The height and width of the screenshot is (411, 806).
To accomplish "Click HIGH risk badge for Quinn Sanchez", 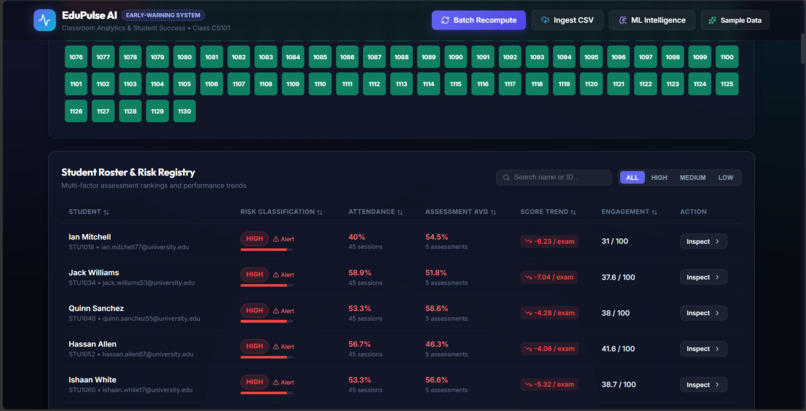I will click(x=254, y=310).
